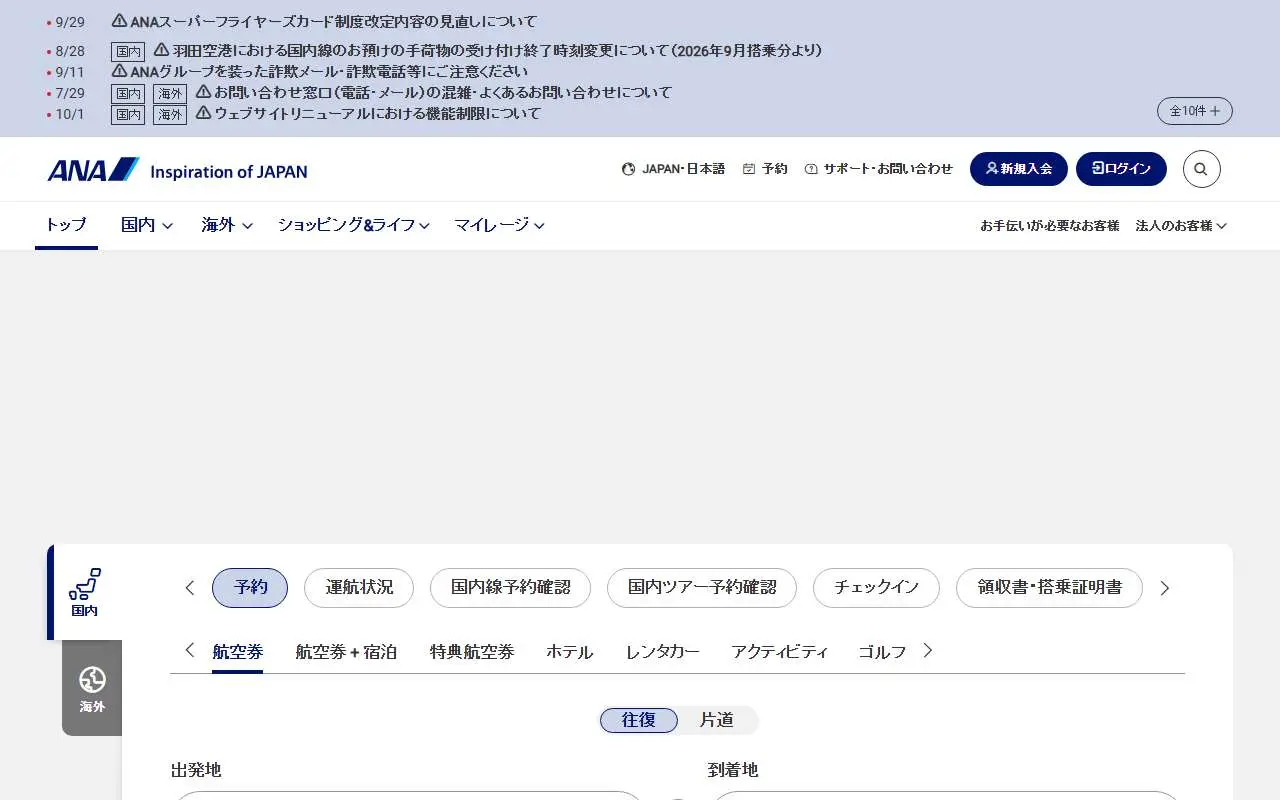Viewport: 1280px width, 800px height.
Task: Open the 羽田空港 baggage notice link
Action: (488, 50)
